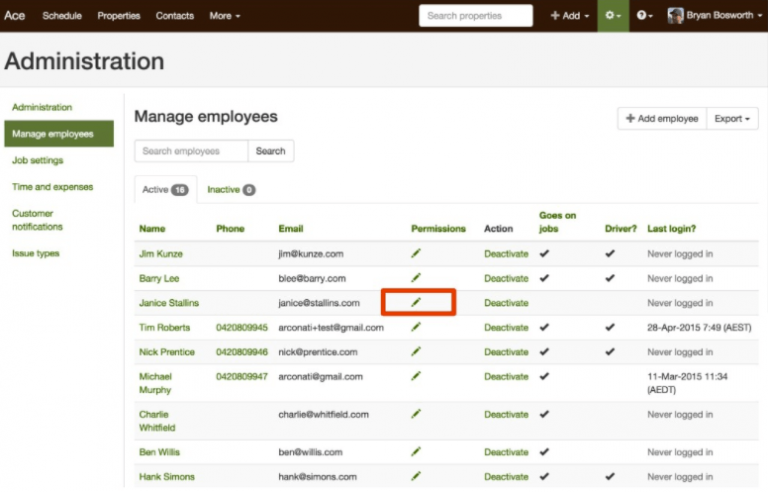Click Barry Lee's permissions pencil icon
The height and width of the screenshot is (492, 768).
pos(416,278)
